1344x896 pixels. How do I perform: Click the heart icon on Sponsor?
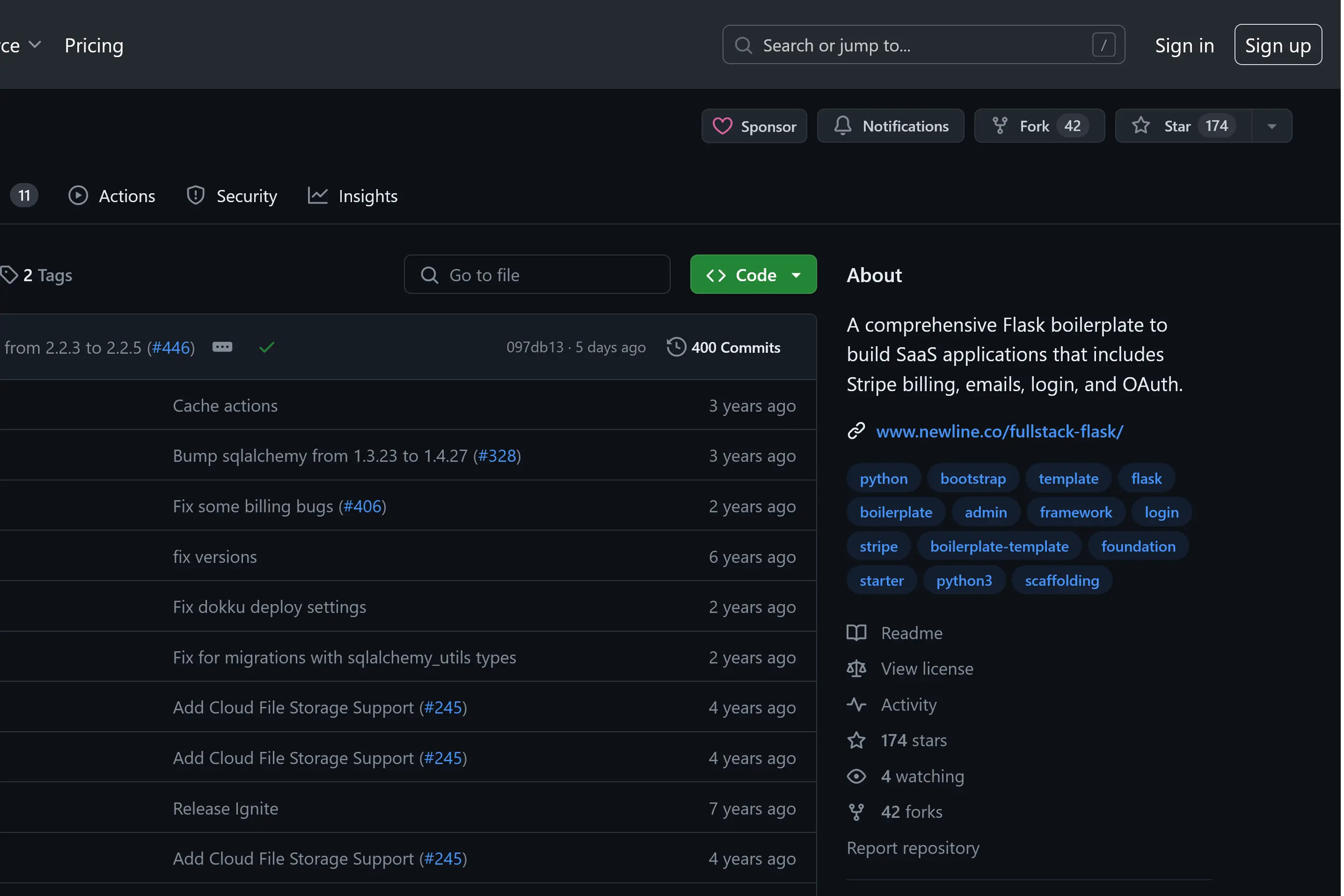click(722, 126)
